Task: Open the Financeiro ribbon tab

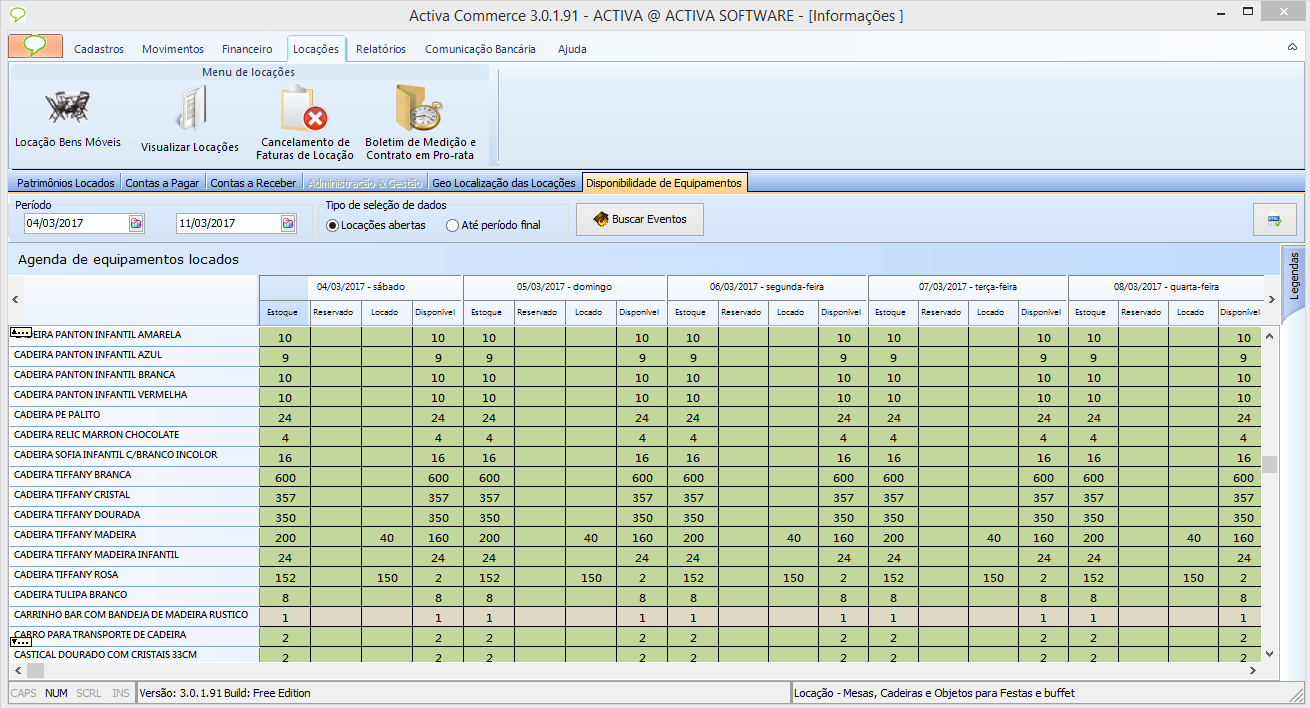Action: click(x=247, y=49)
